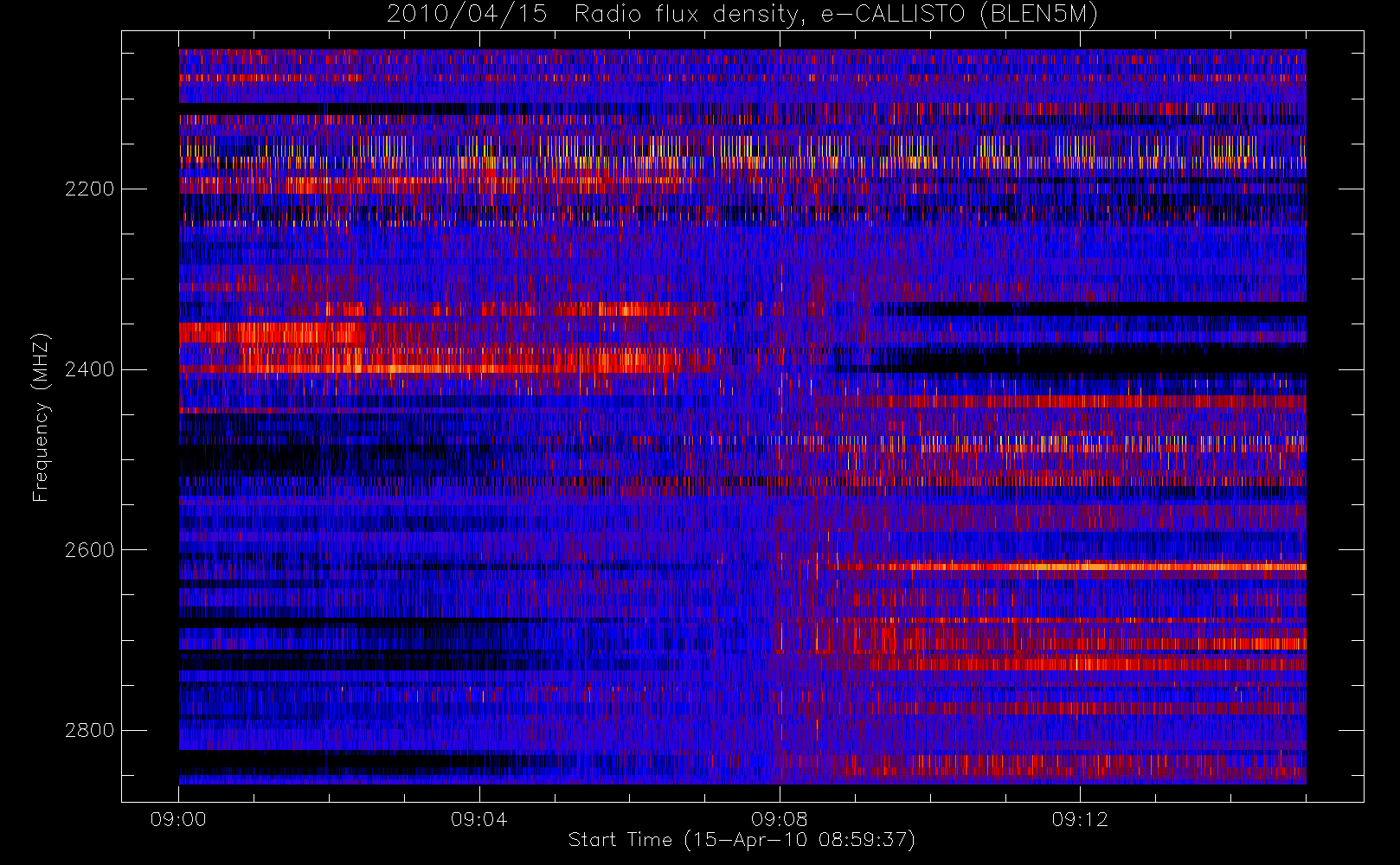Click the plot title "2010/04/15 Radio flux density, e-CALLISTO (BLEN5M)"
Image resolution: width=1400 pixels, height=865 pixels.
coord(742,15)
